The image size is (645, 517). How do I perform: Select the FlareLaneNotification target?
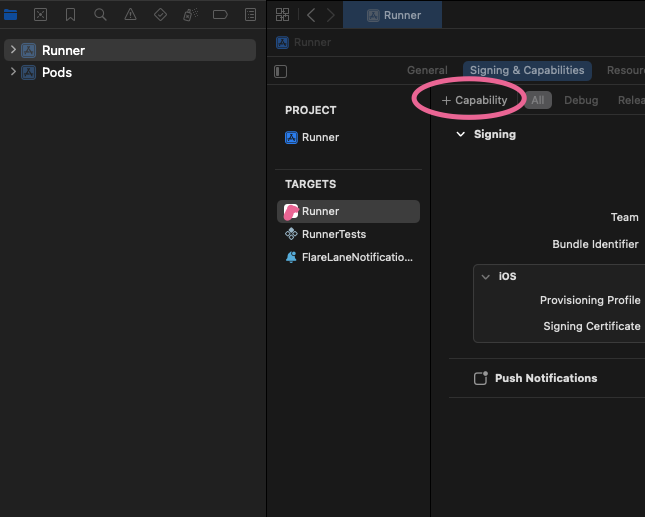(348, 257)
